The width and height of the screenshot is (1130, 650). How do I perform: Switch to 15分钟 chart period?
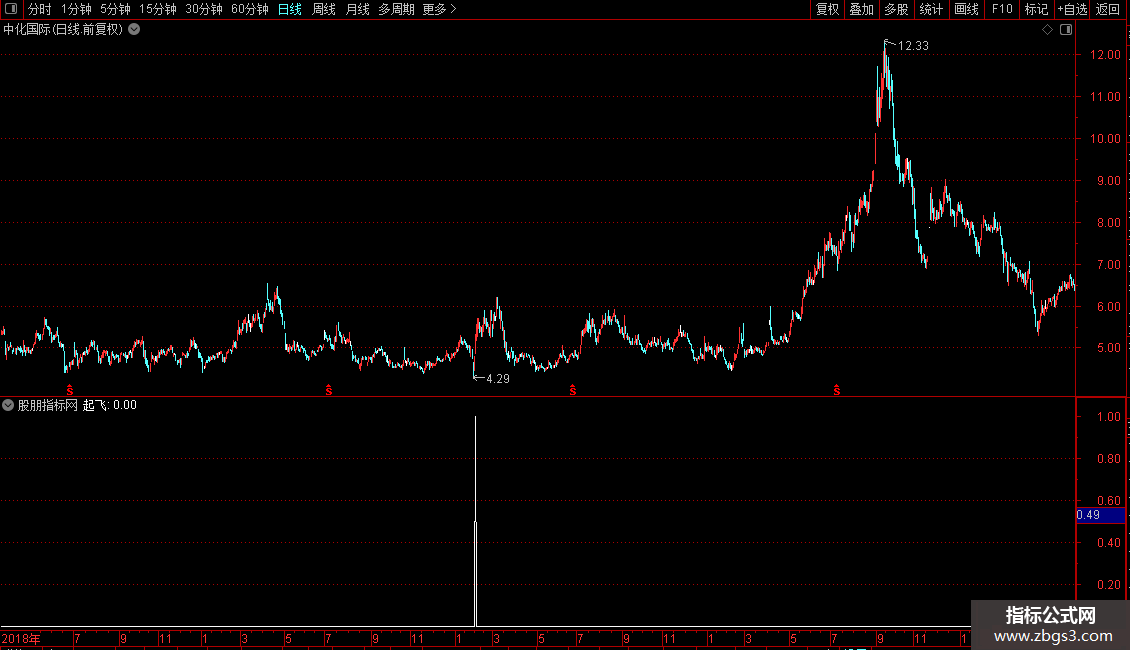[x=158, y=9]
